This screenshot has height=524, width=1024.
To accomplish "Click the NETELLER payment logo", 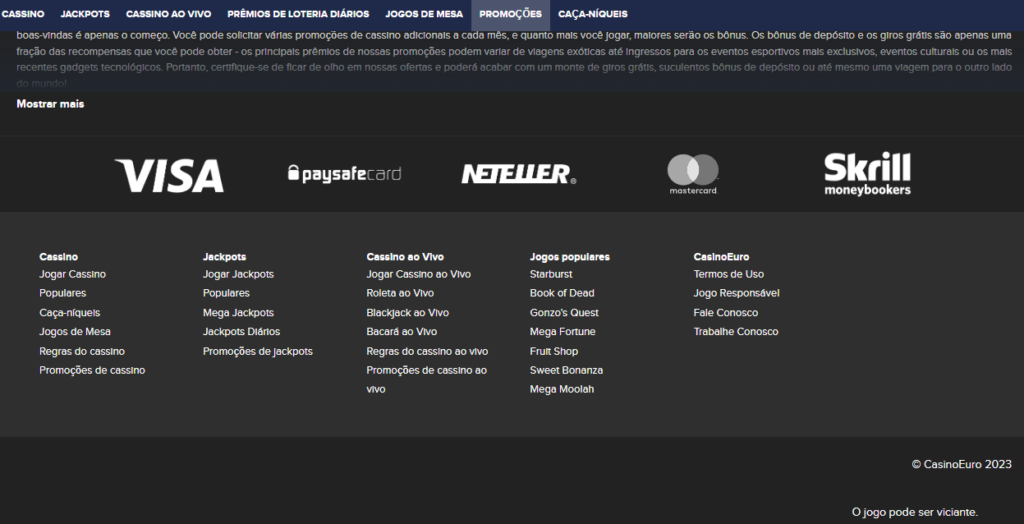I will click(x=519, y=174).
